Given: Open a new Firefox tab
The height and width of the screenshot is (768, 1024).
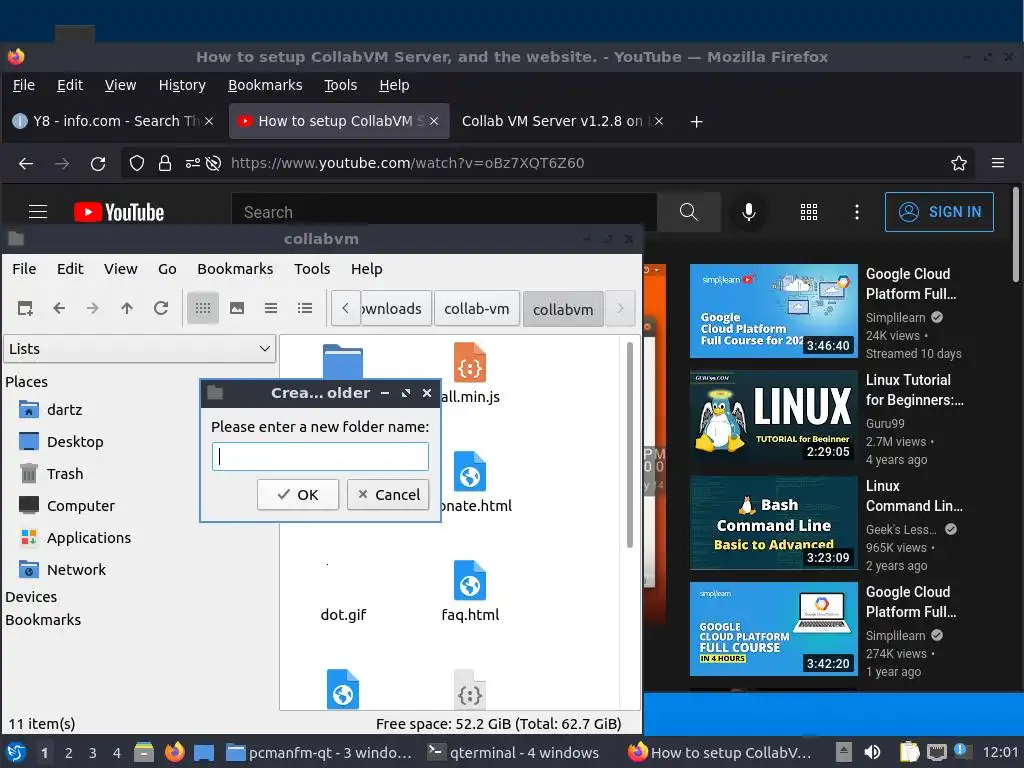Looking at the screenshot, I should point(696,121).
